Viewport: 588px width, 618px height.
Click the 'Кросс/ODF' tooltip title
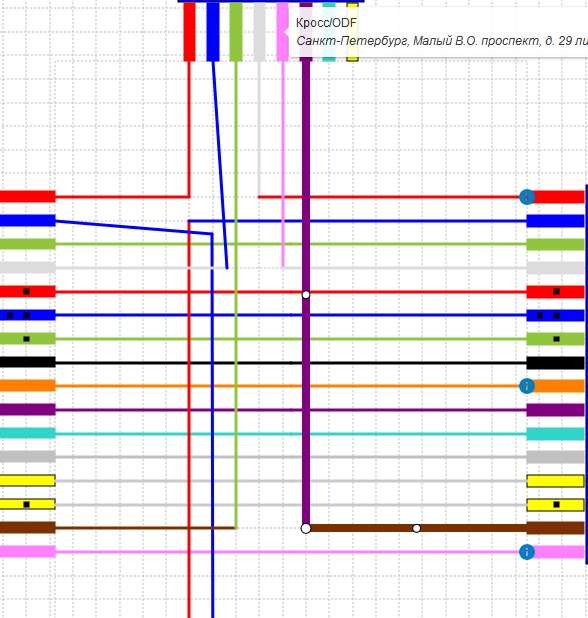point(326,23)
